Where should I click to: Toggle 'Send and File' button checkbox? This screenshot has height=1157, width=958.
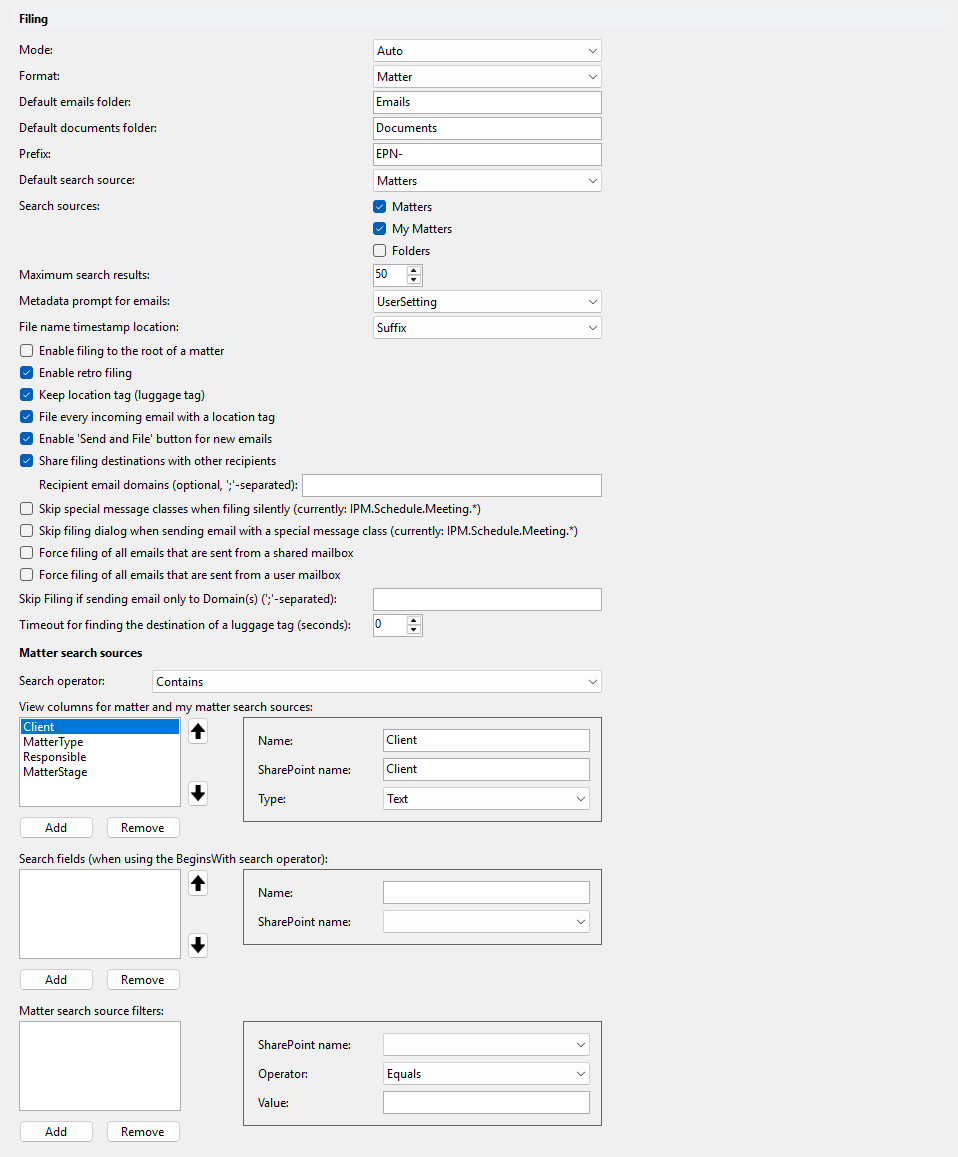pyautogui.click(x=27, y=439)
